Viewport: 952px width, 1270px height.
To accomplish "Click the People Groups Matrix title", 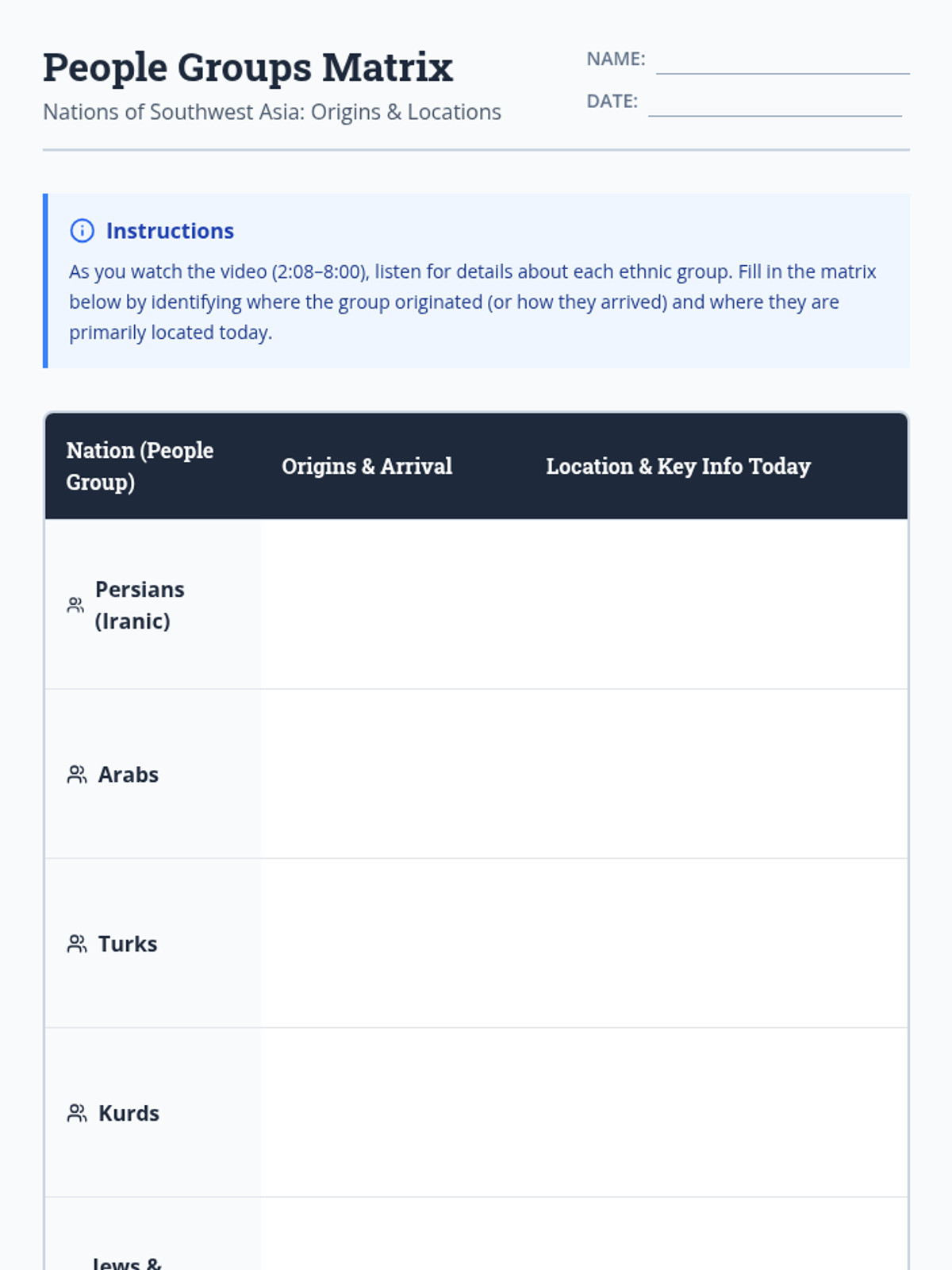I will click(x=248, y=67).
